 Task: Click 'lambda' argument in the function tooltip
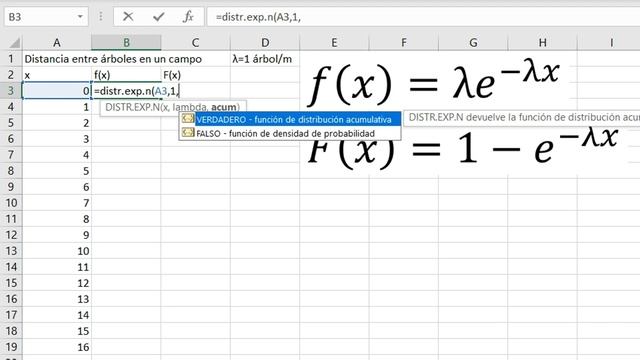point(189,107)
